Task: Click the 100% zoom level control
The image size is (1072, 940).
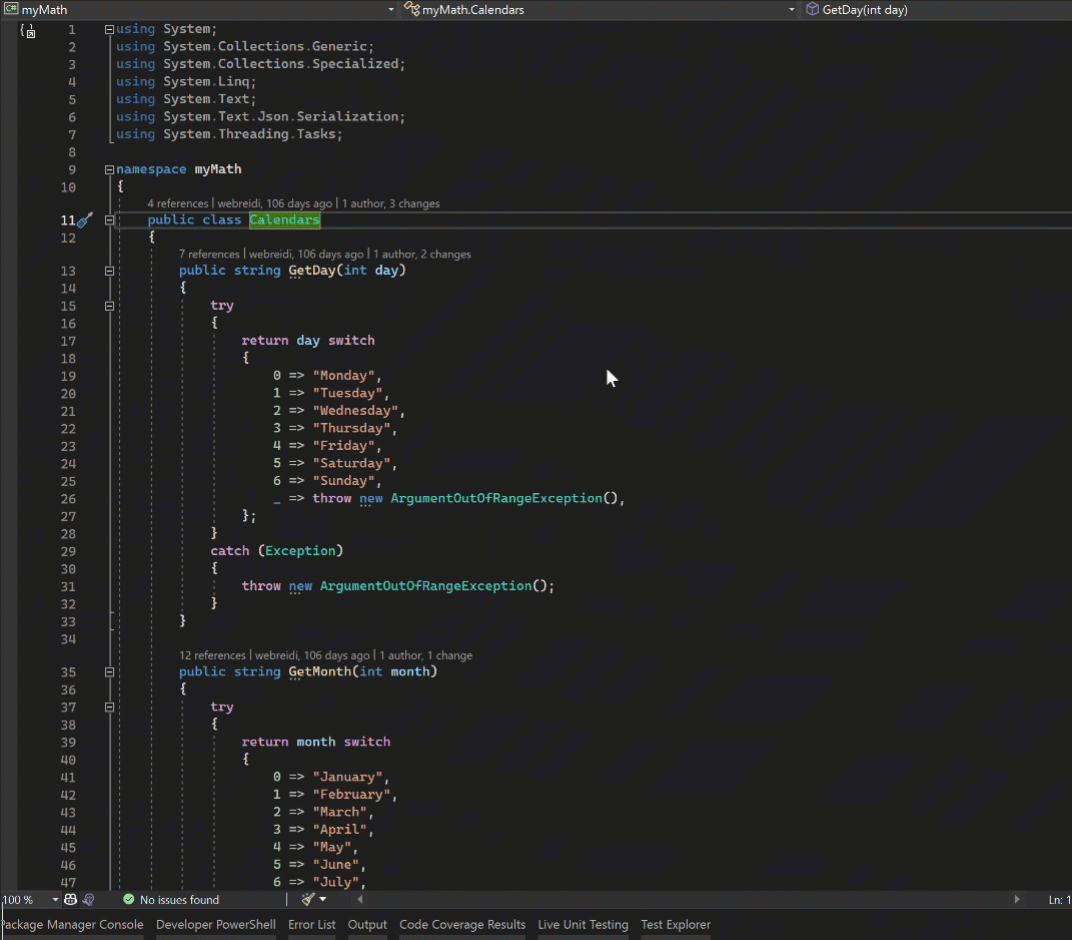Action: 17,898
